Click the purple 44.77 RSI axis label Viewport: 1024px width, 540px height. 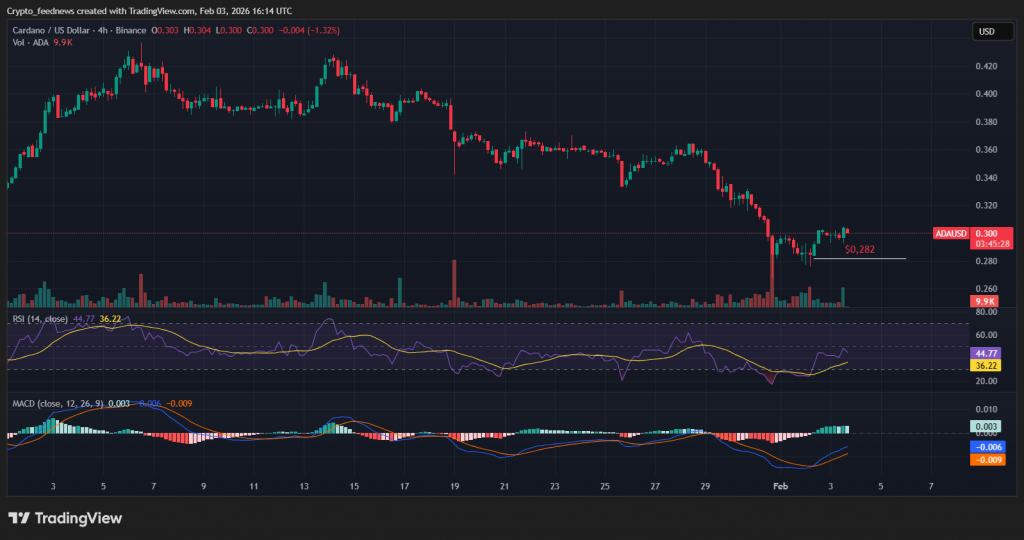tap(985, 353)
